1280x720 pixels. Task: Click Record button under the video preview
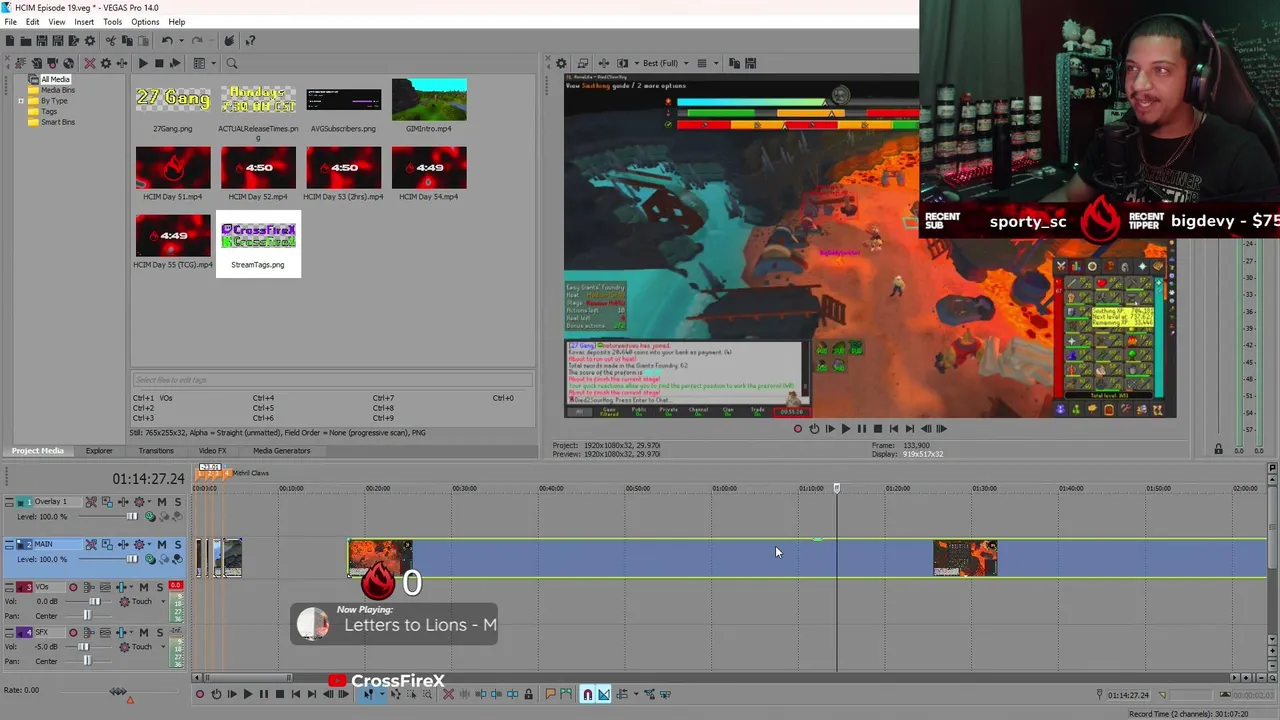click(x=797, y=429)
